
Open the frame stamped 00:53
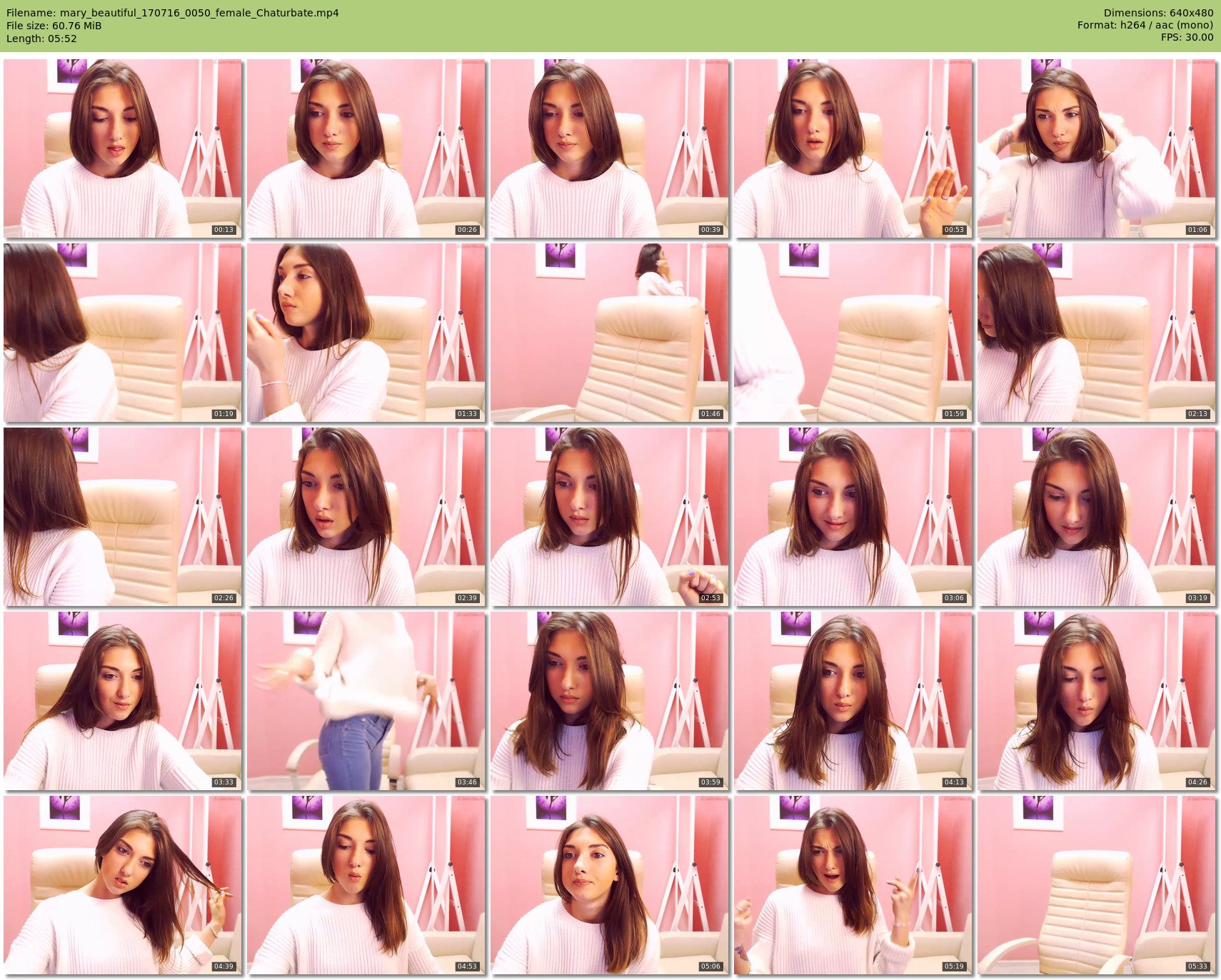(x=853, y=148)
